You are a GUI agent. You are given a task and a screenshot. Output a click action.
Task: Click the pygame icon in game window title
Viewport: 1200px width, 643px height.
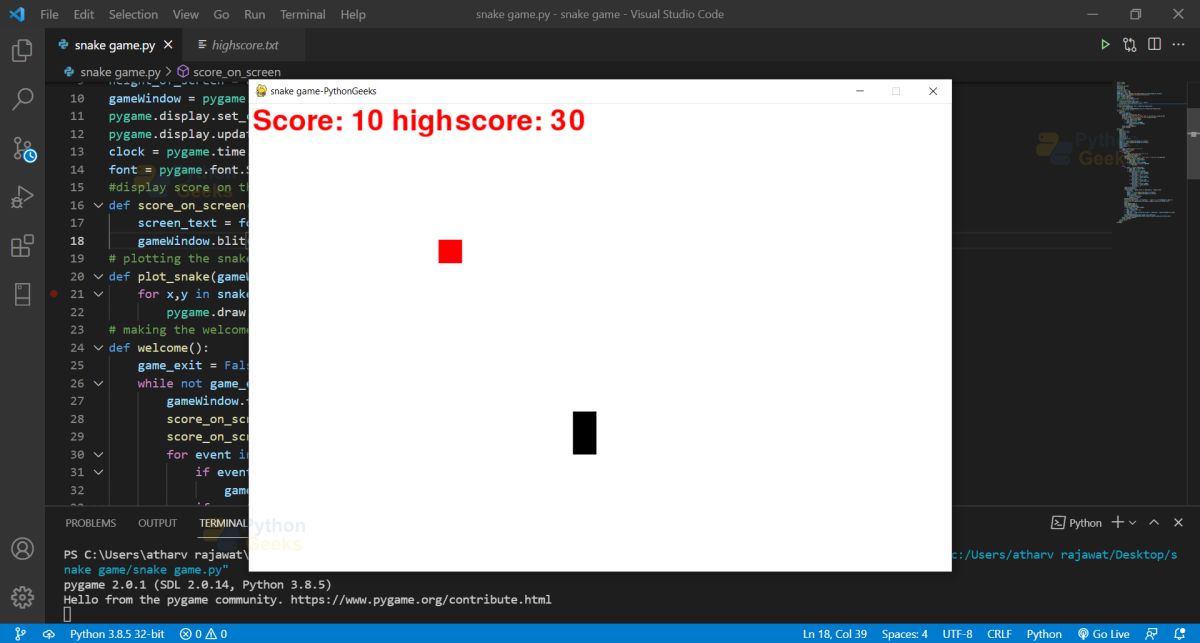tap(261, 91)
